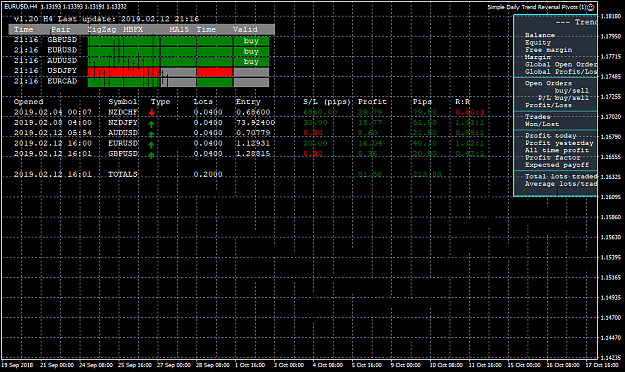The width and height of the screenshot is (625, 372).
Task: Click the Opened column header
Action: pos(28,102)
